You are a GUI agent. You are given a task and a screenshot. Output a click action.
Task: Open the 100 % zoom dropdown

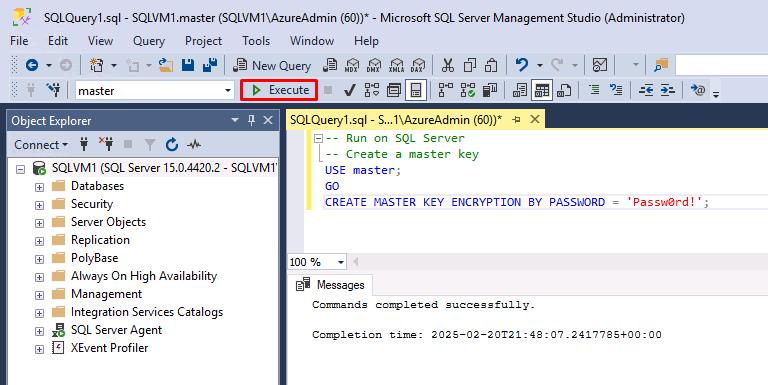[341, 262]
